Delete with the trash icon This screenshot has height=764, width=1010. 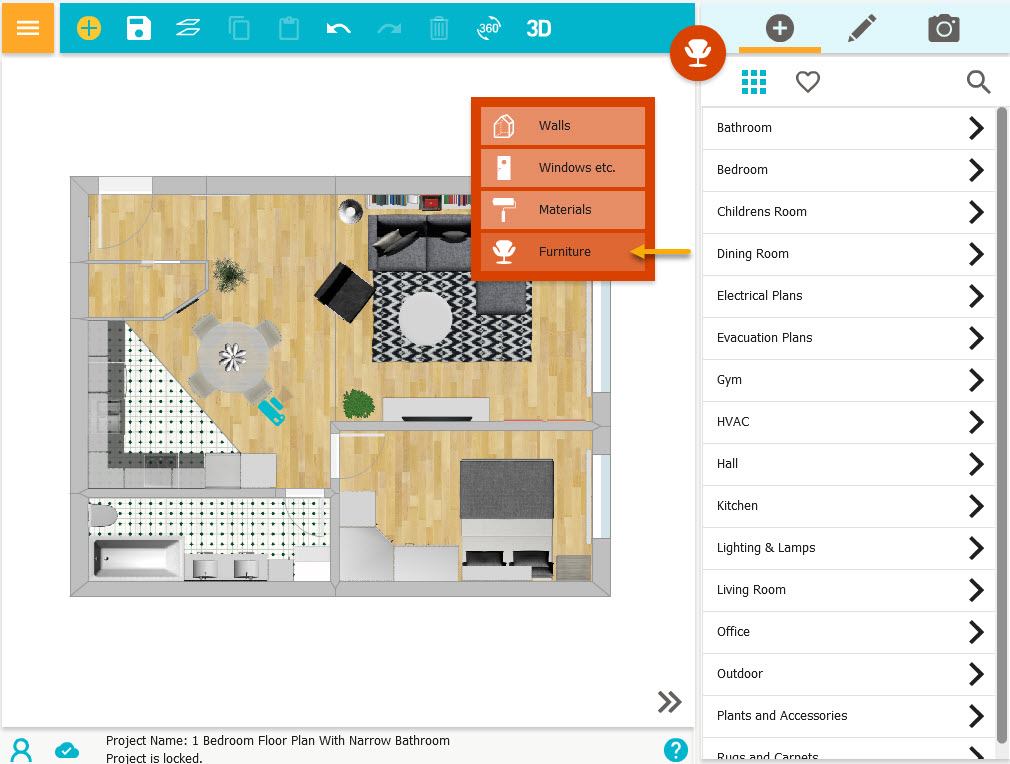click(438, 28)
